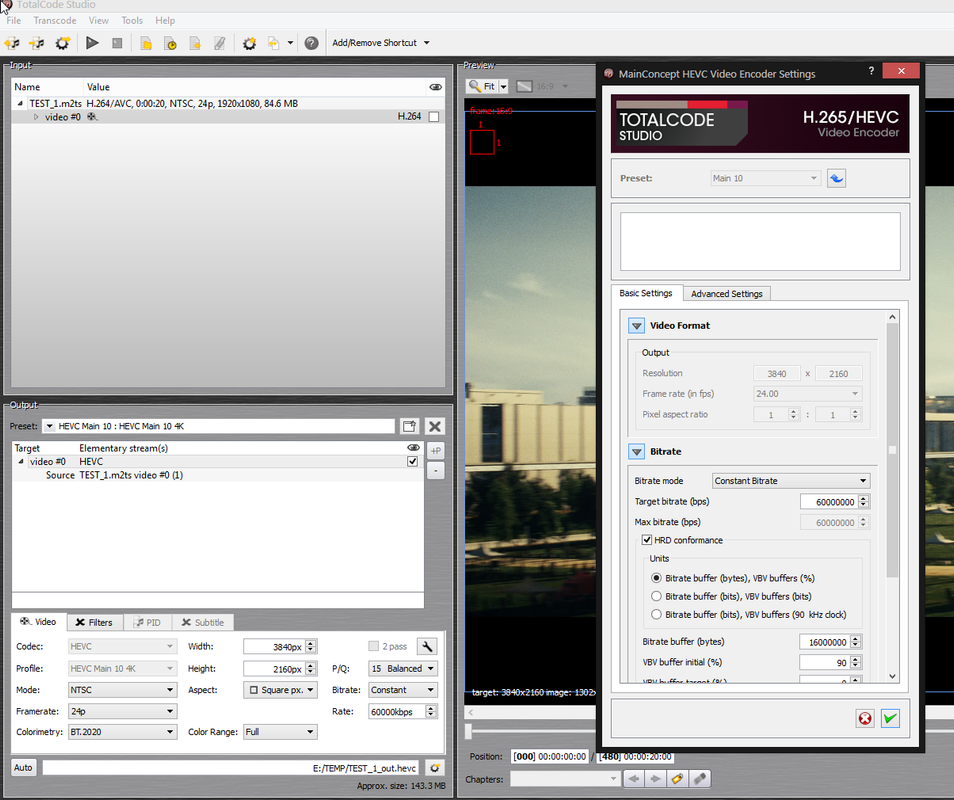Uncheck the HEVC output stream checkbox

pos(413,462)
